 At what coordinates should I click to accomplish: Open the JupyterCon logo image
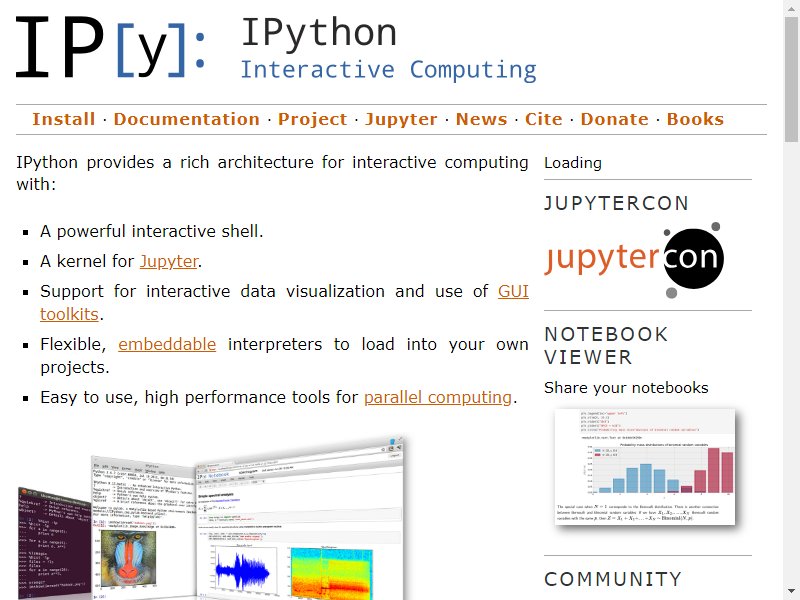[635, 260]
